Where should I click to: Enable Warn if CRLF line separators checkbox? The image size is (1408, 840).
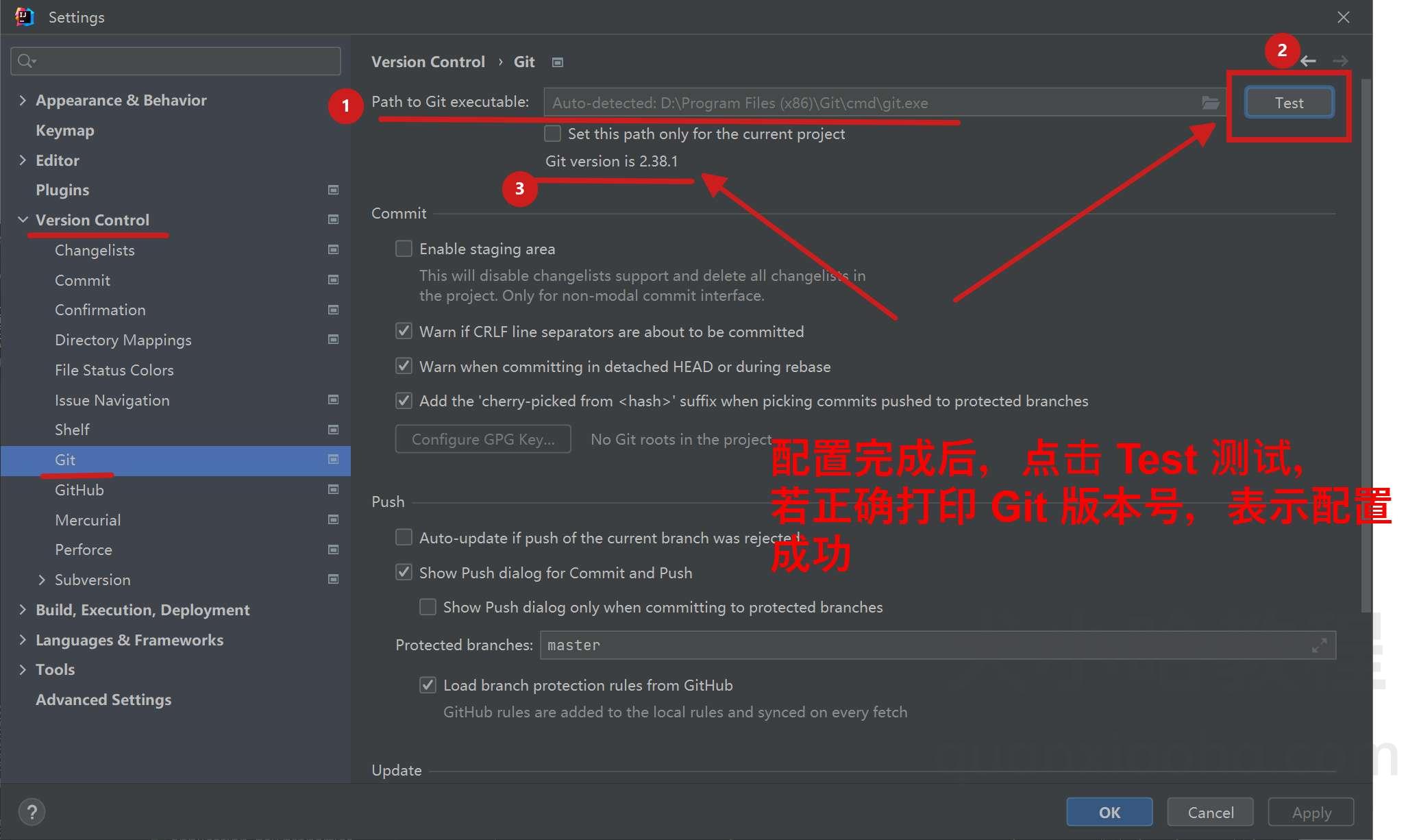tap(404, 331)
